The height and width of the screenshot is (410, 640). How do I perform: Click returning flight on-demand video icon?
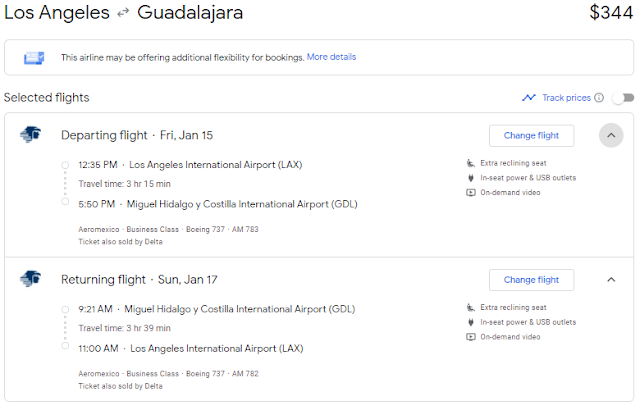tap(471, 337)
